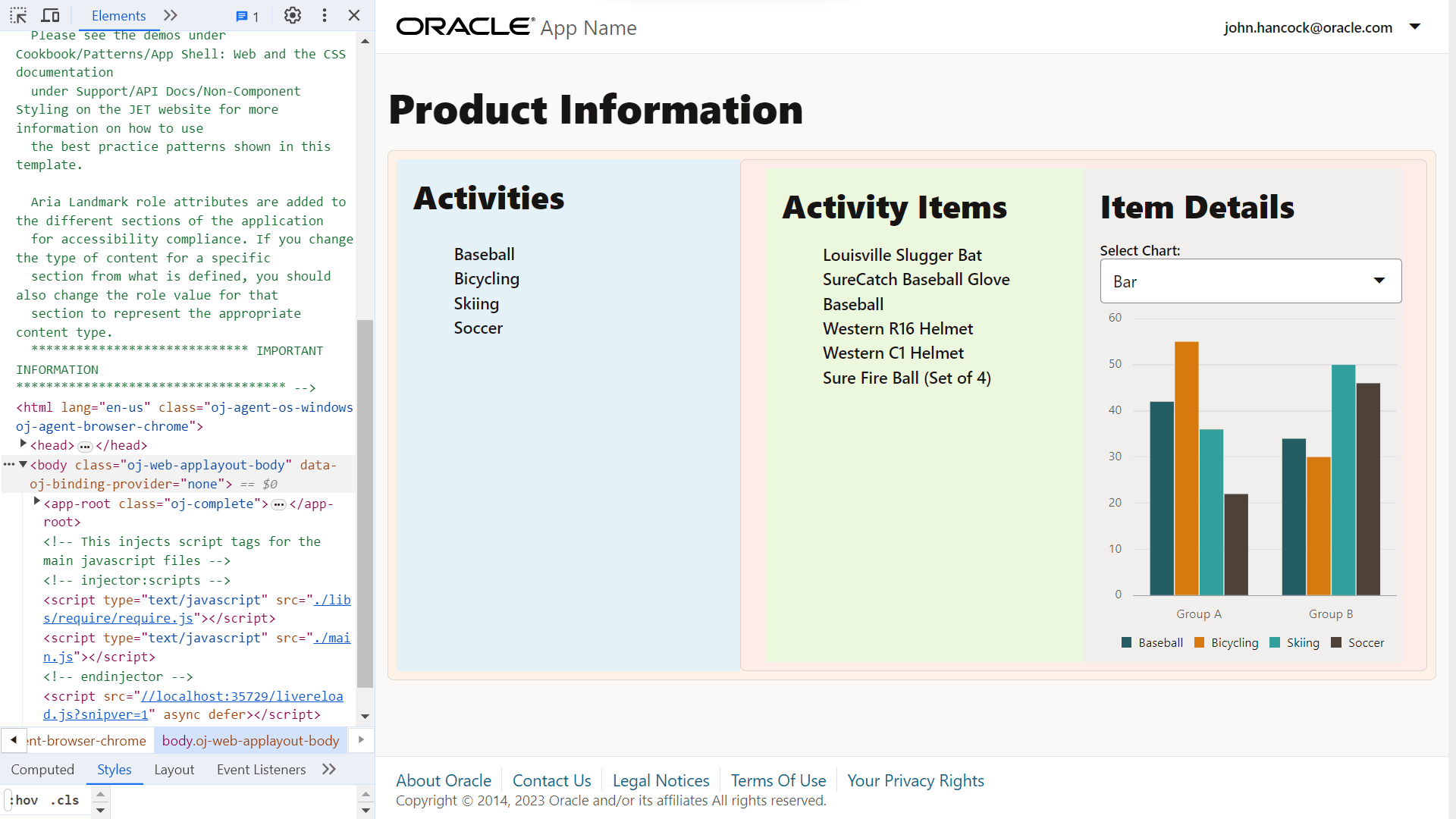Image resolution: width=1456 pixels, height=819 pixels.
Task: Open the Select Chart Bar dropdown
Action: click(1250, 281)
